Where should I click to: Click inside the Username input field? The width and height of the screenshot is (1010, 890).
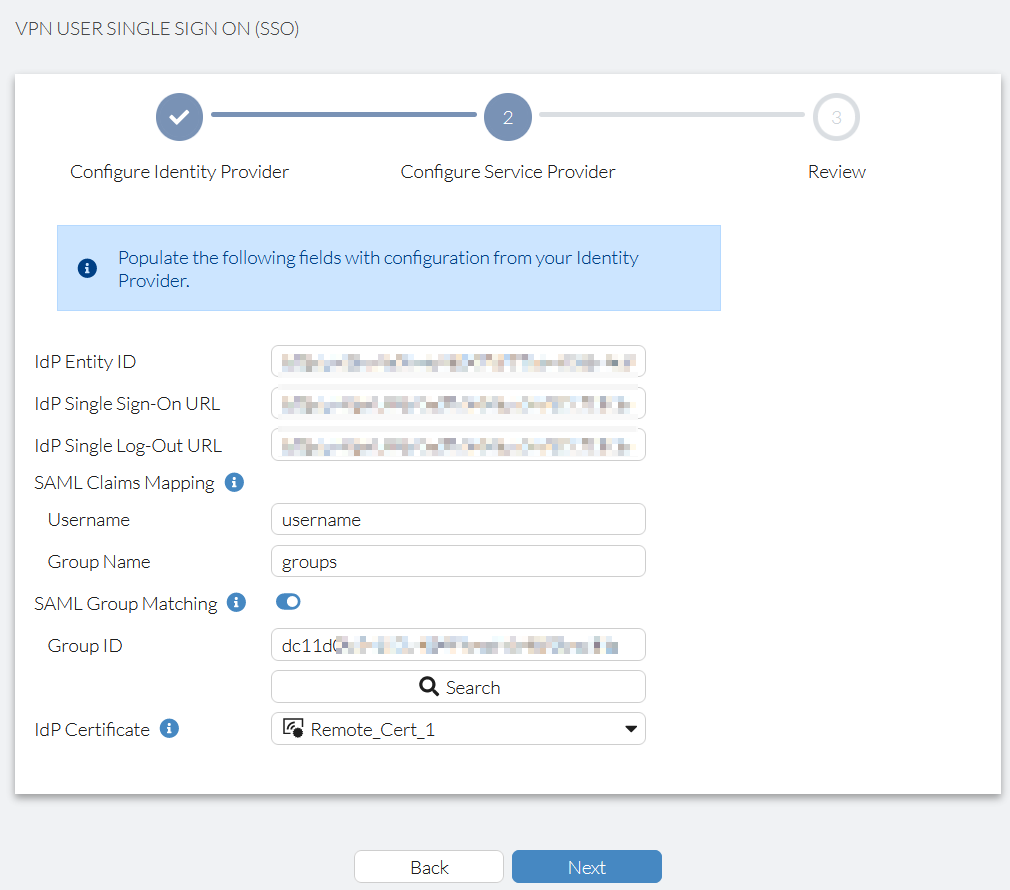(458, 519)
